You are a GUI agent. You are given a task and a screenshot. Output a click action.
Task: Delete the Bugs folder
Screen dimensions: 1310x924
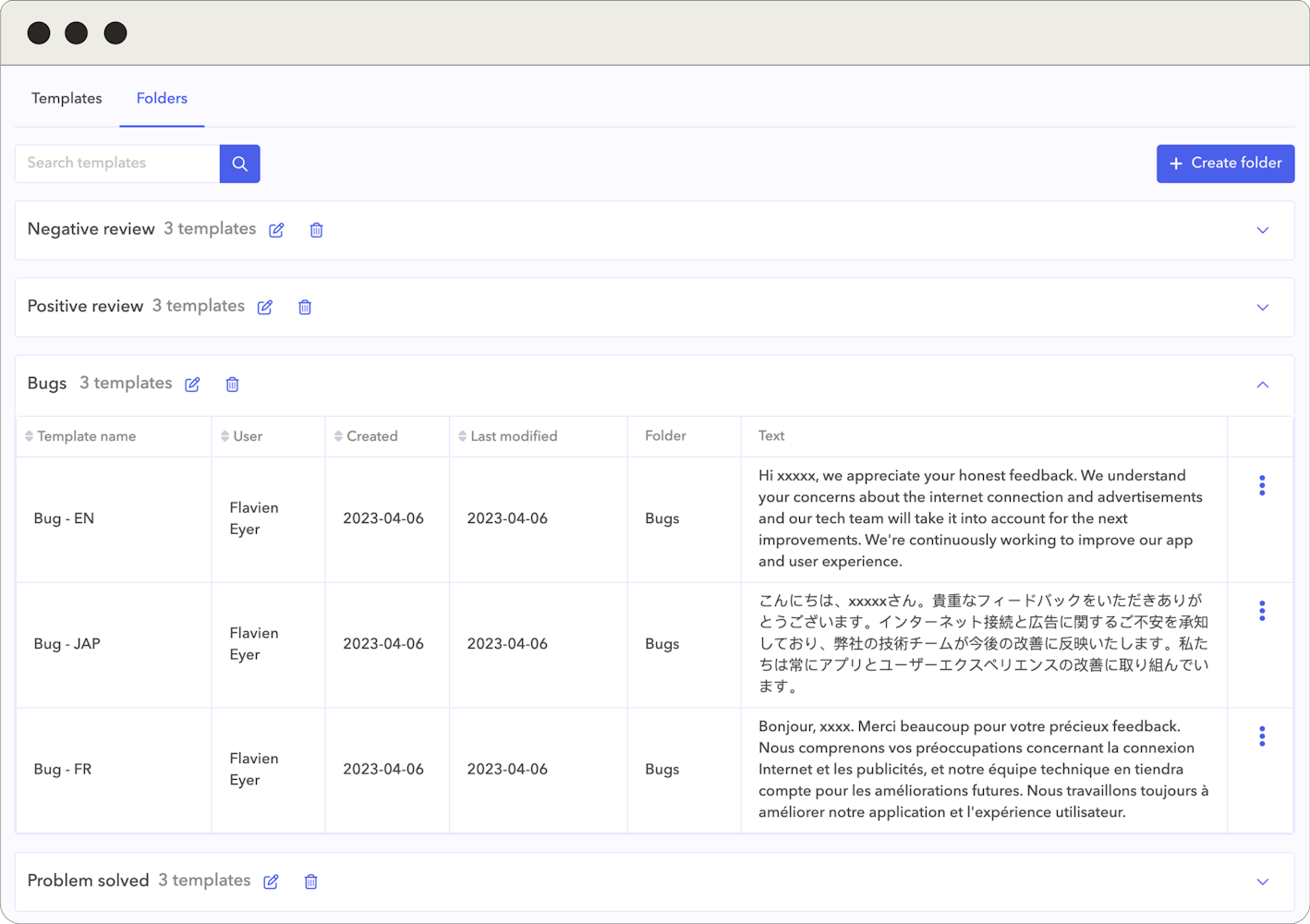click(232, 383)
